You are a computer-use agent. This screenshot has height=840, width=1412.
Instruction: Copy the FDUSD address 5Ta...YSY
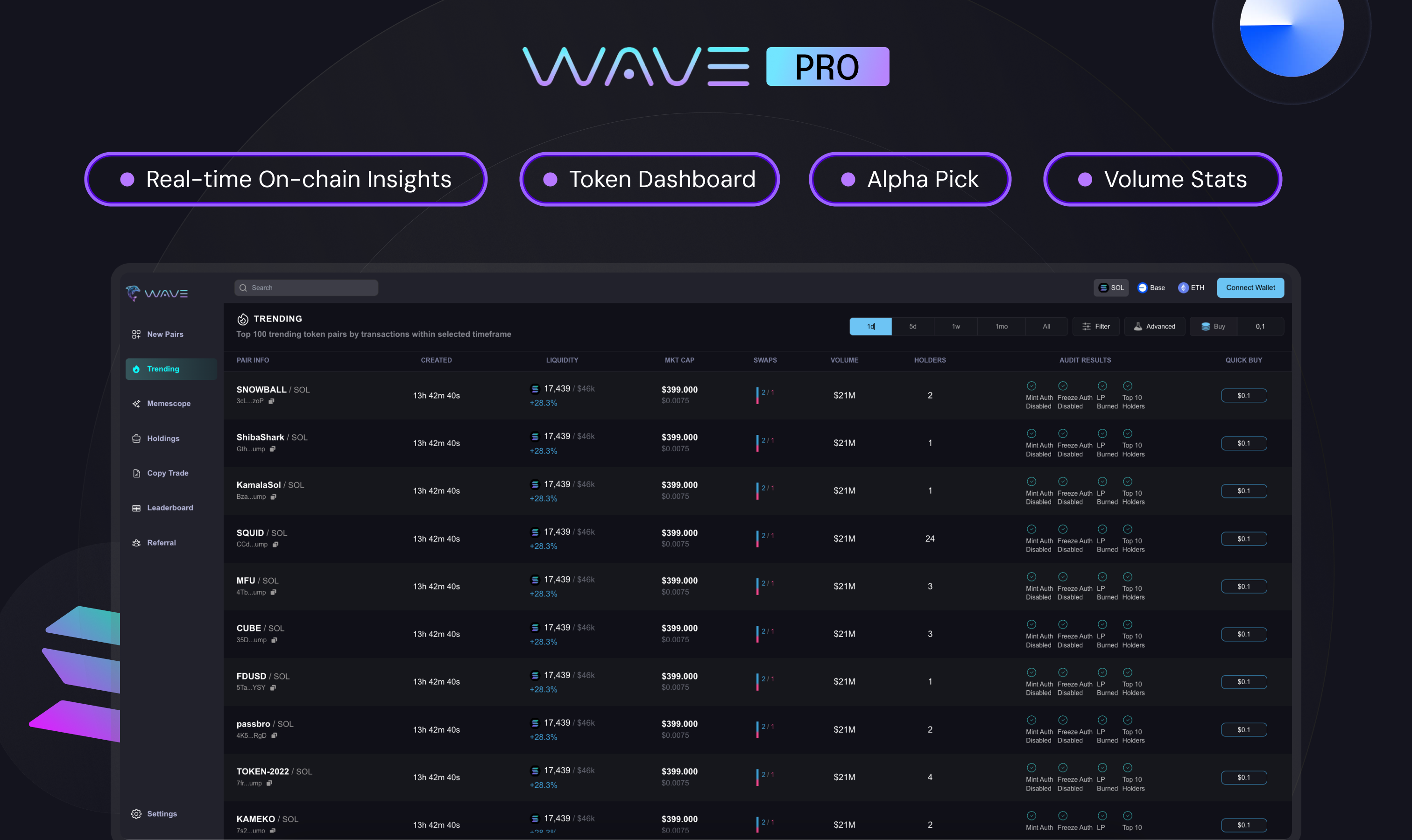click(x=273, y=688)
